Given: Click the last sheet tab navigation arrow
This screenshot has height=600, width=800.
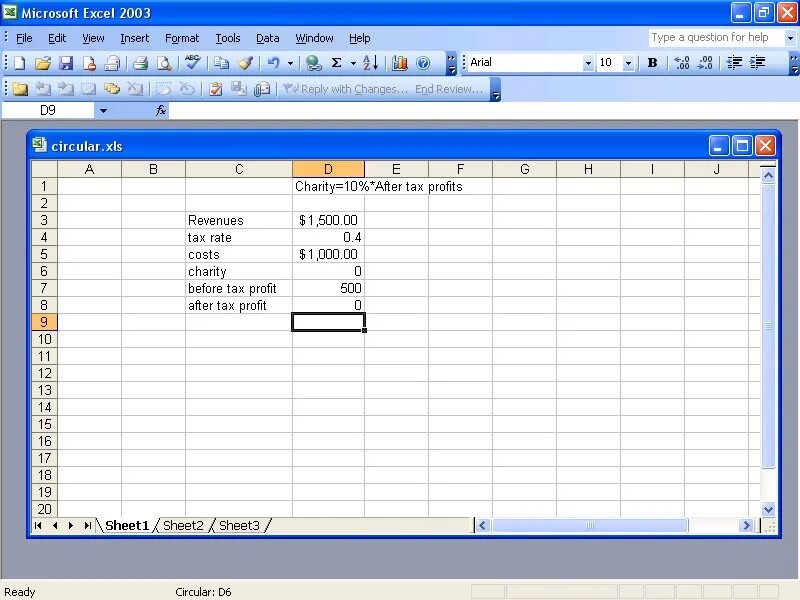Looking at the screenshot, I should coord(87,526).
